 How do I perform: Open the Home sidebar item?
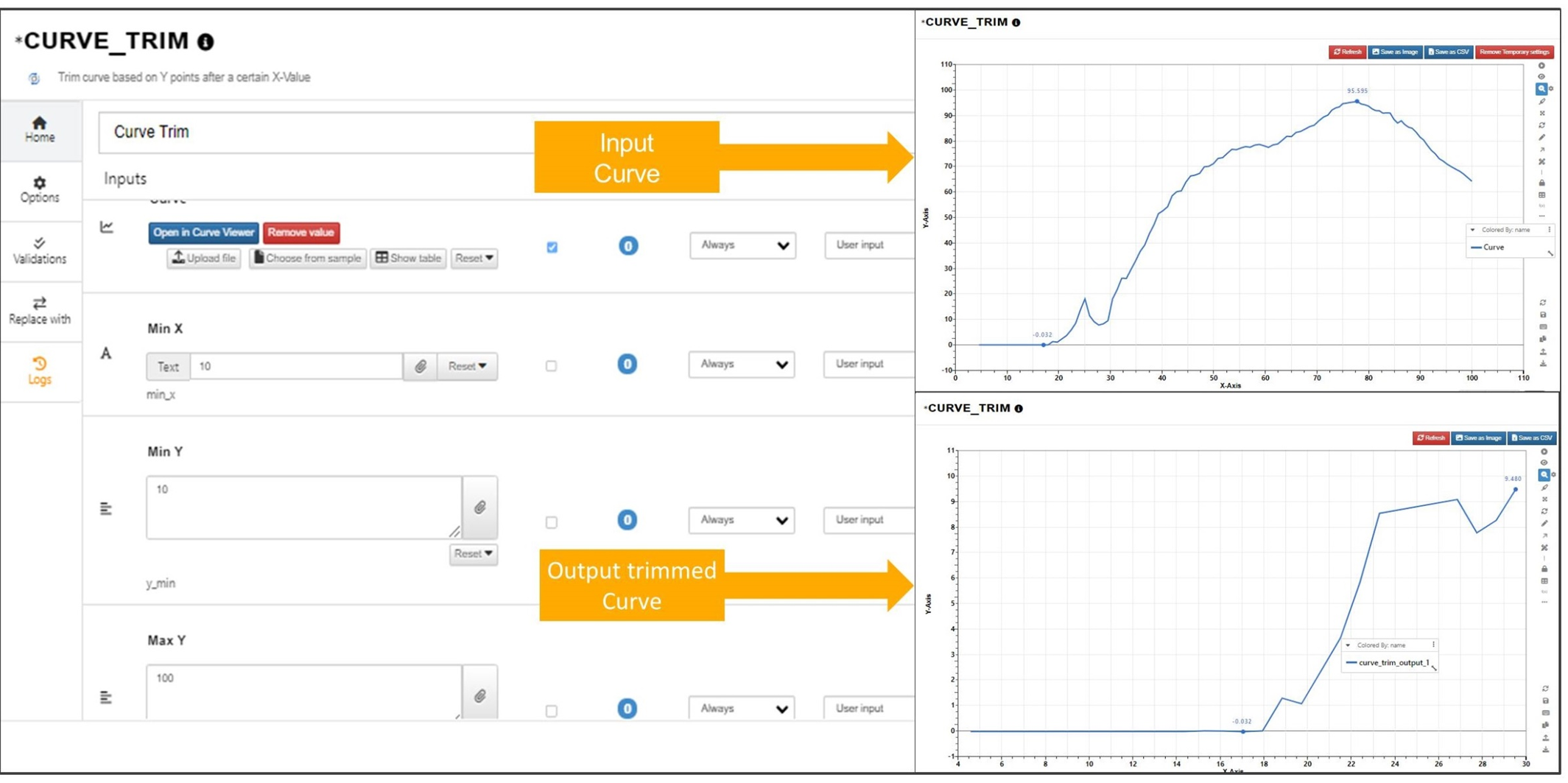(x=40, y=130)
